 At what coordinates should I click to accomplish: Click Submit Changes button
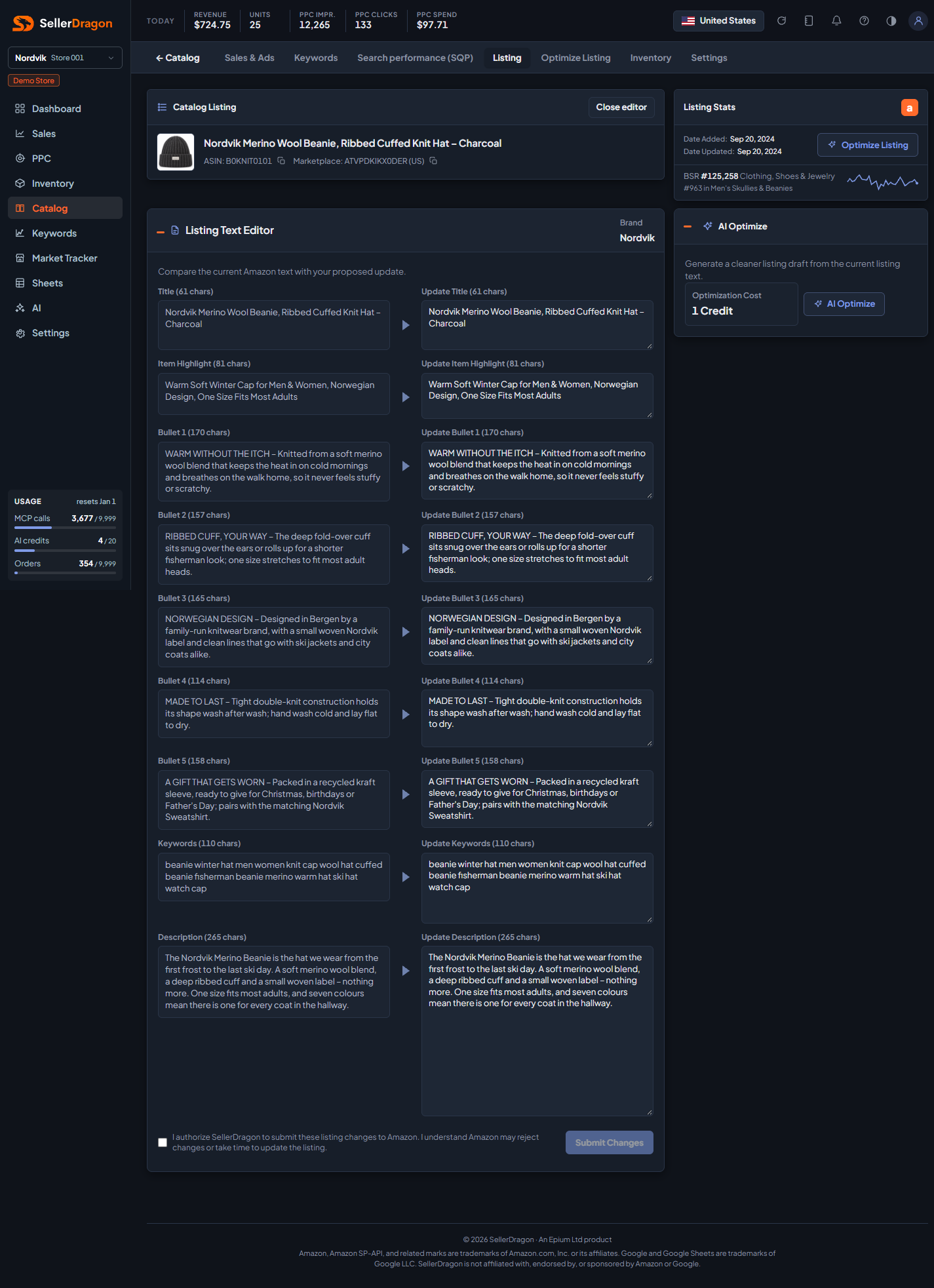[x=610, y=1142]
